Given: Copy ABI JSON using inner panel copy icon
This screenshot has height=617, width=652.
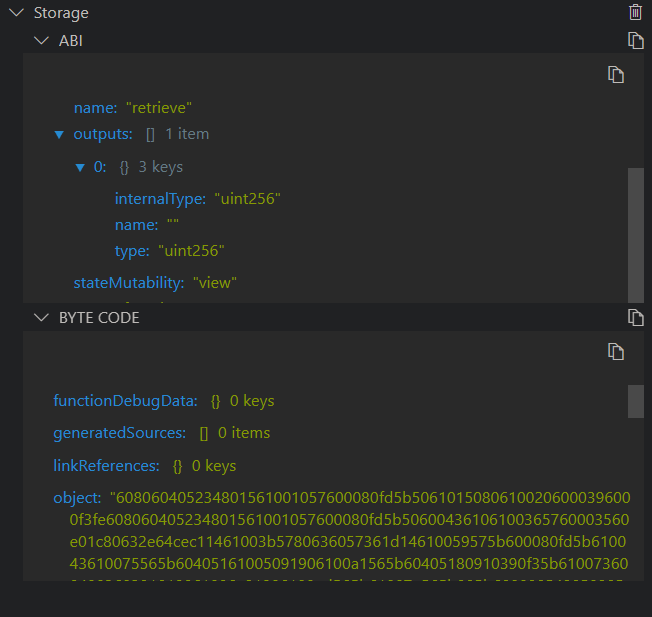Looking at the screenshot, I should [x=617, y=75].
